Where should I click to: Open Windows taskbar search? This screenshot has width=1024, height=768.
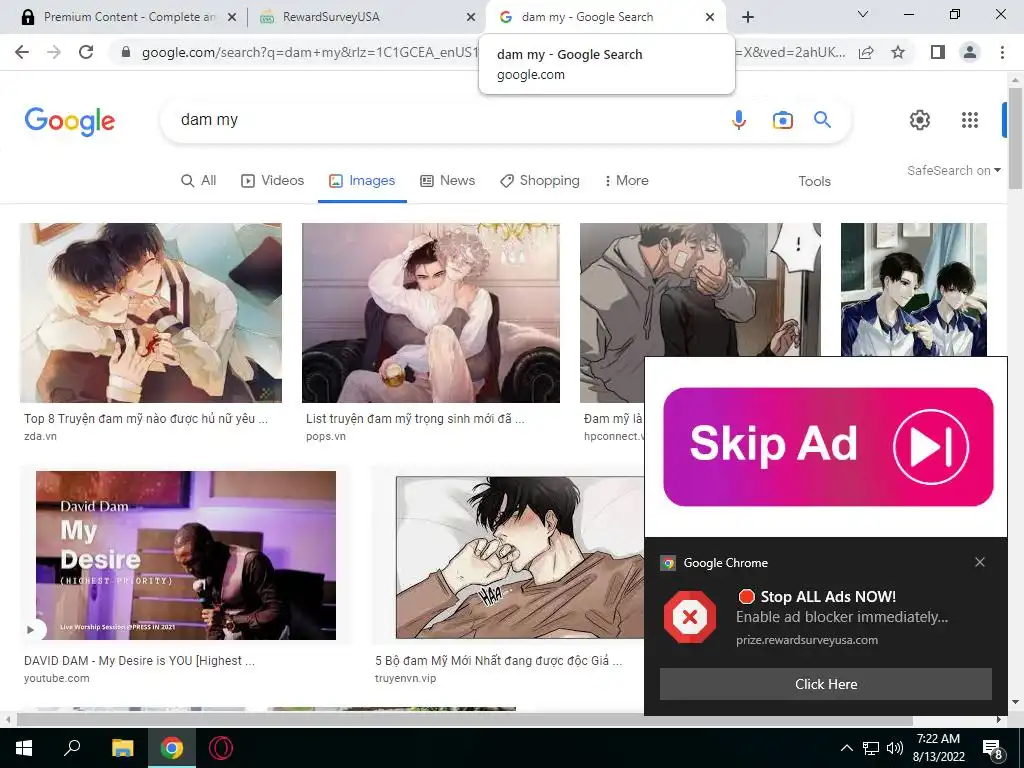click(x=72, y=748)
